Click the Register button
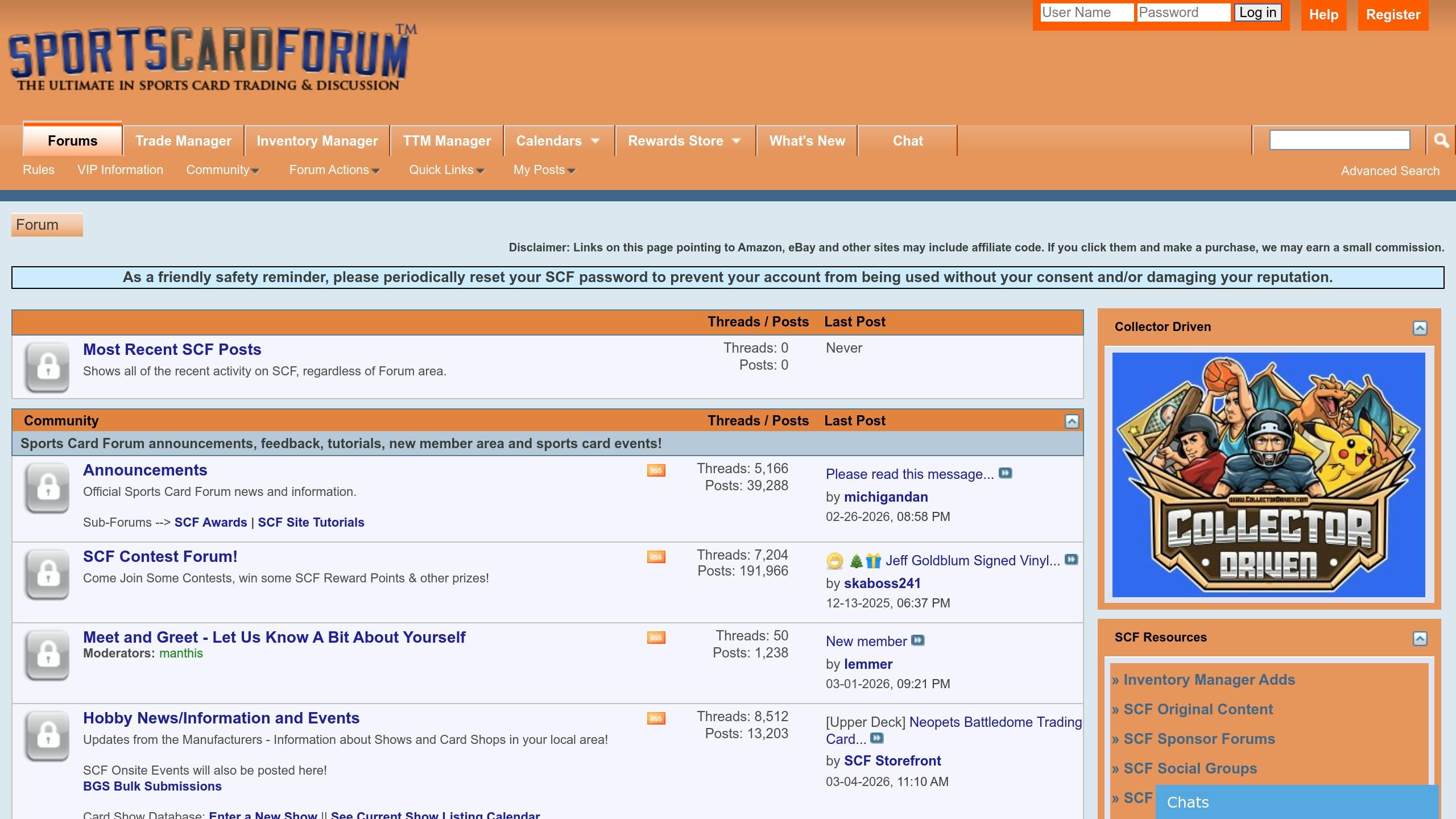The width and height of the screenshot is (1456, 819). [x=1393, y=15]
